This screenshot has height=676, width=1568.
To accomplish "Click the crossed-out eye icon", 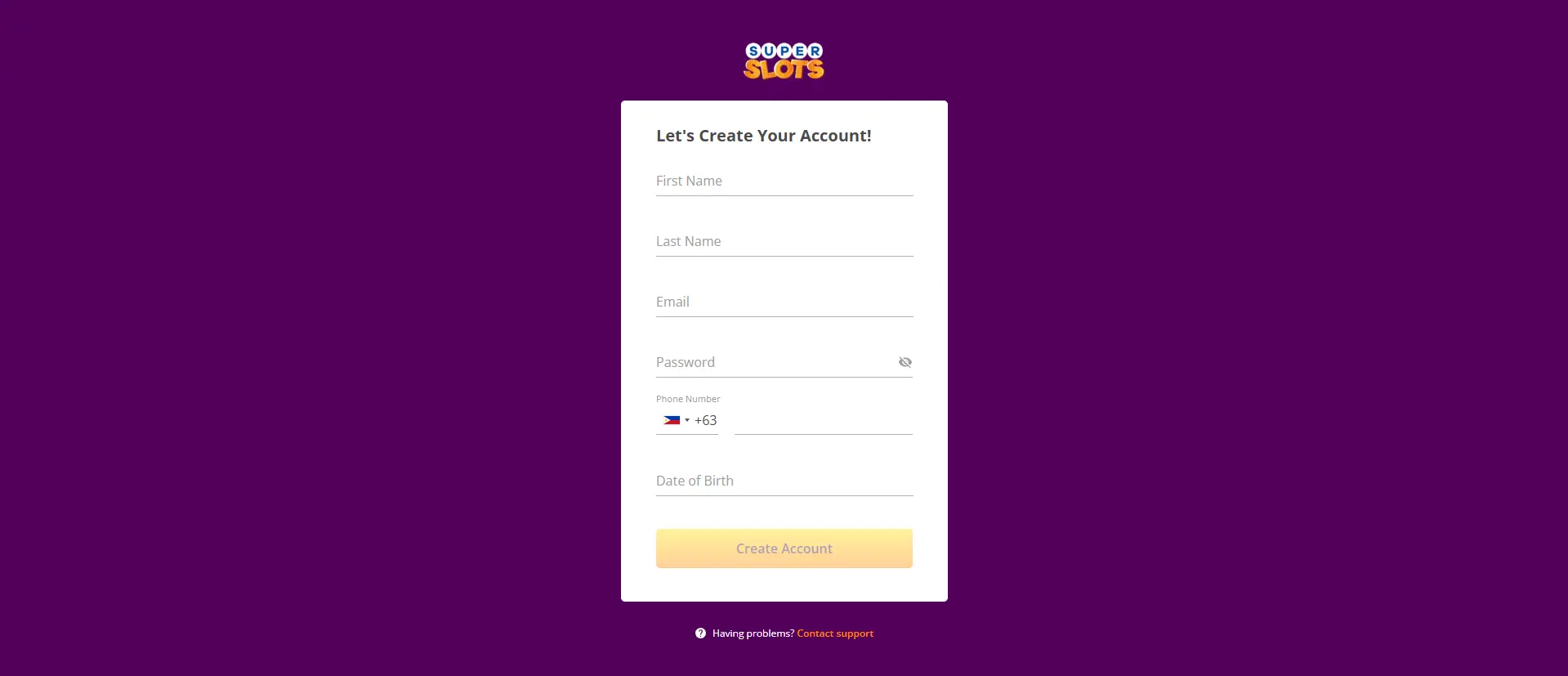I will [905, 361].
